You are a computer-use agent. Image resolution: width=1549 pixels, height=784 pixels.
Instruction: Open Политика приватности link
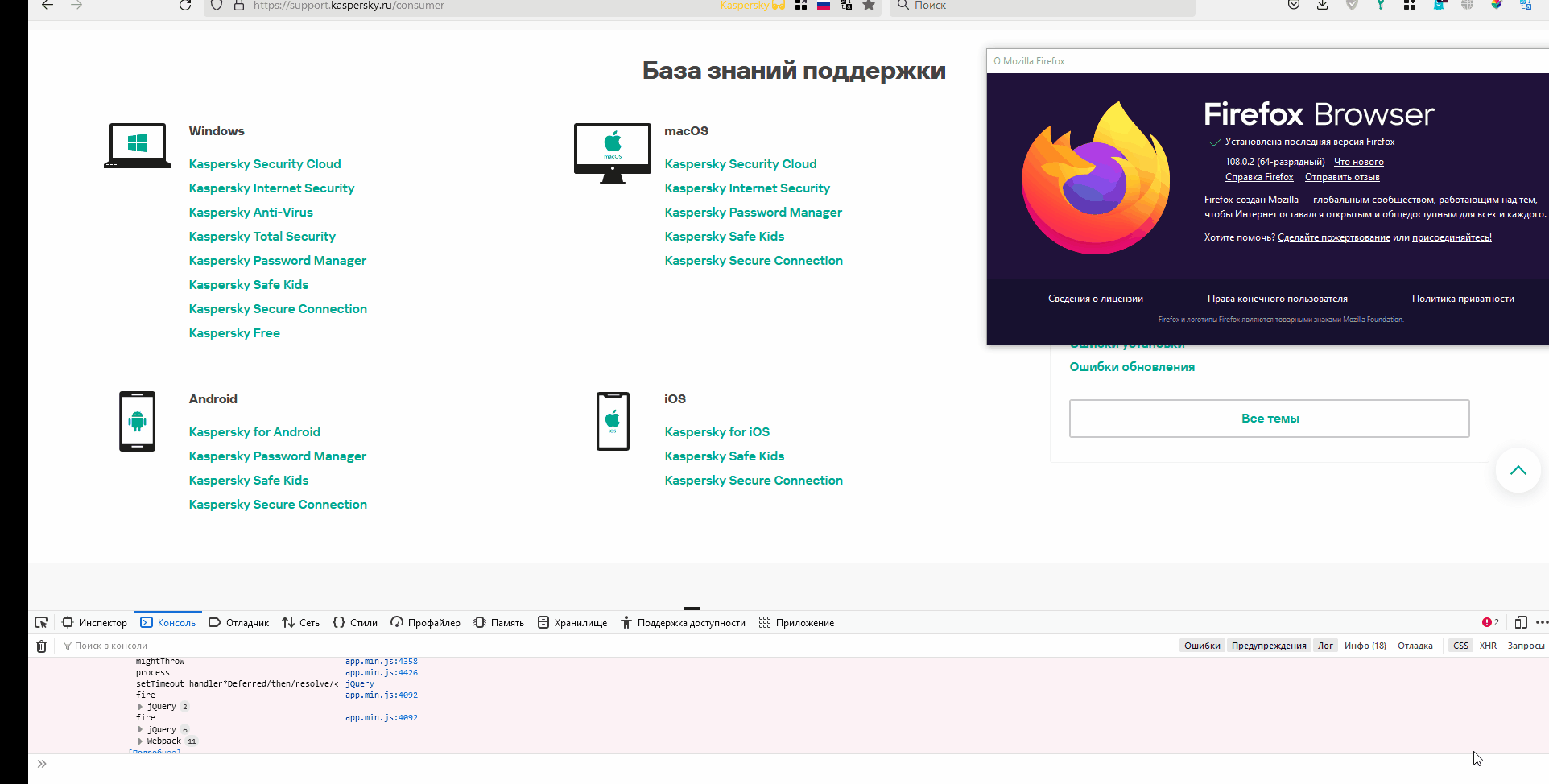point(1463,299)
